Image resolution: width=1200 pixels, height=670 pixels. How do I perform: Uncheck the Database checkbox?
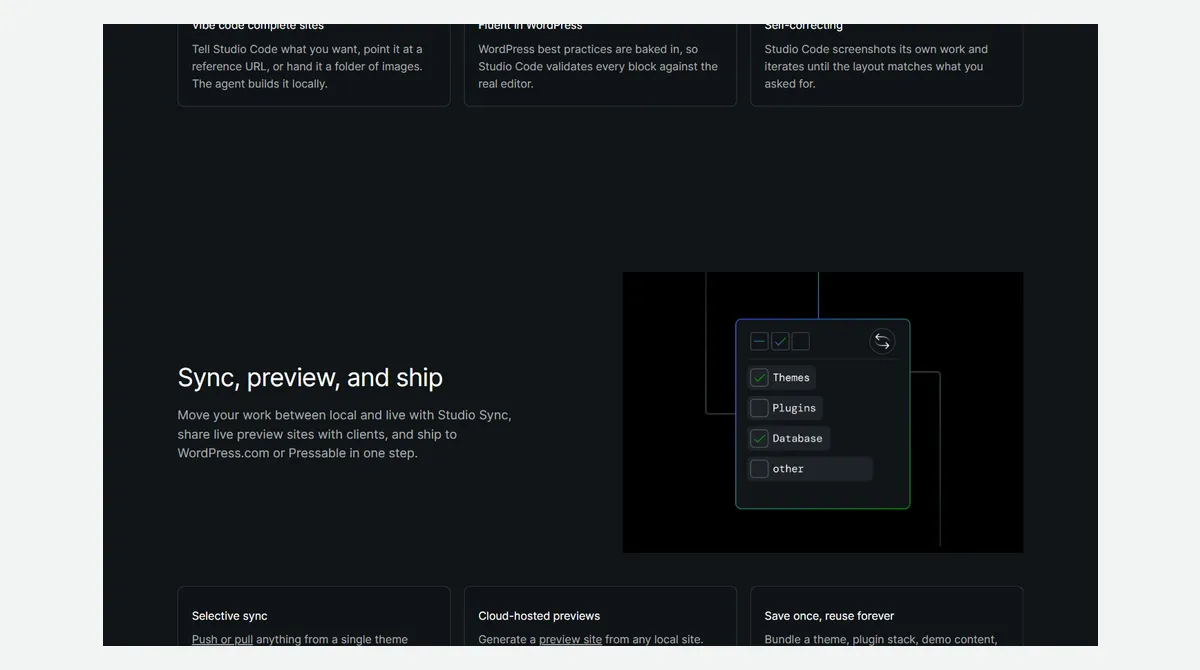pos(759,438)
